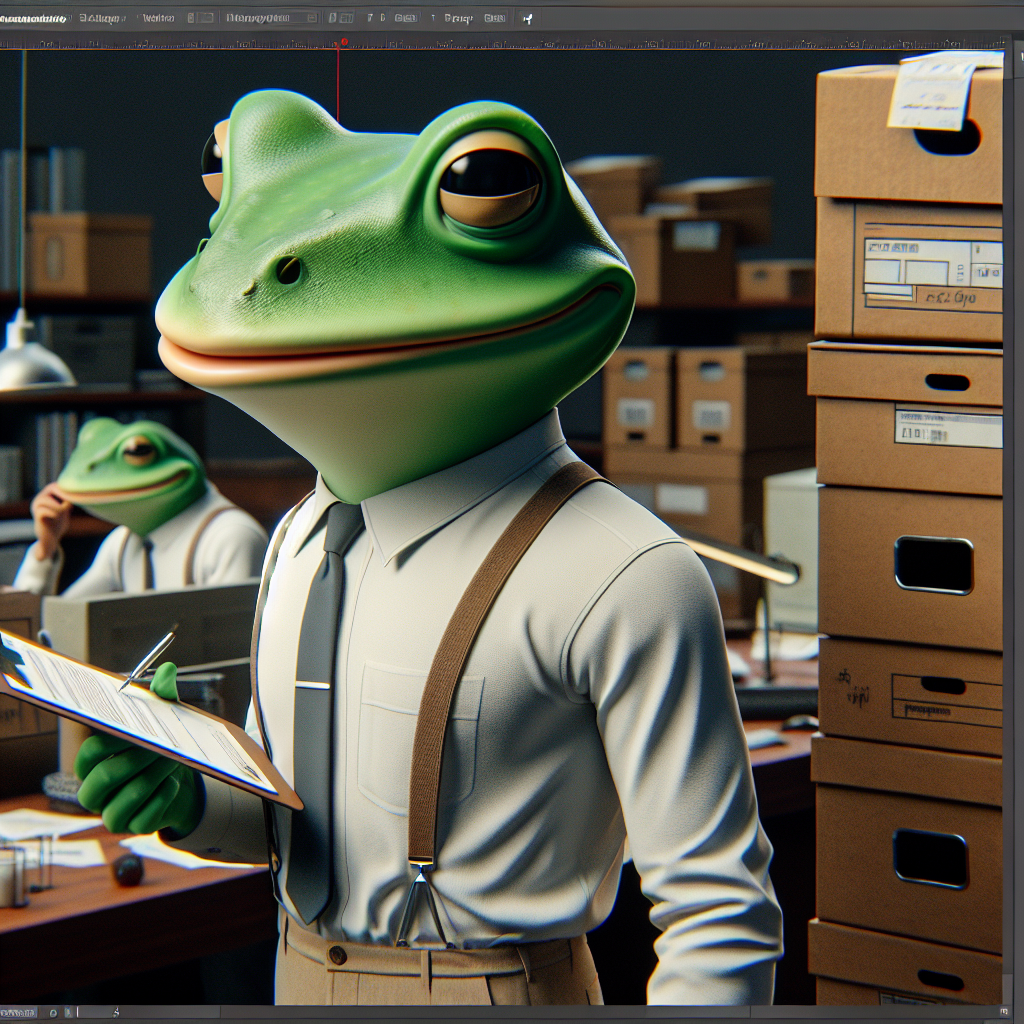
Task: Select the red vertical guide line on the canvas
Action: click(338, 85)
